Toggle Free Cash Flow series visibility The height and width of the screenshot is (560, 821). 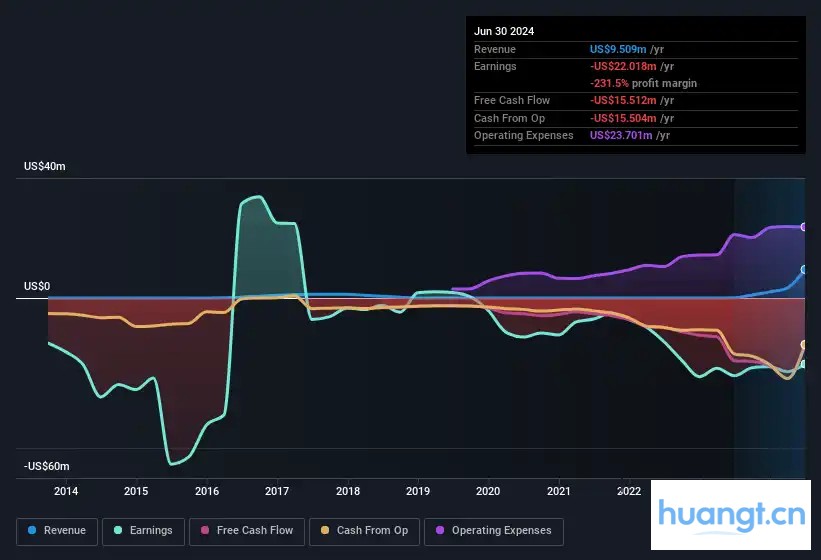coord(255,531)
